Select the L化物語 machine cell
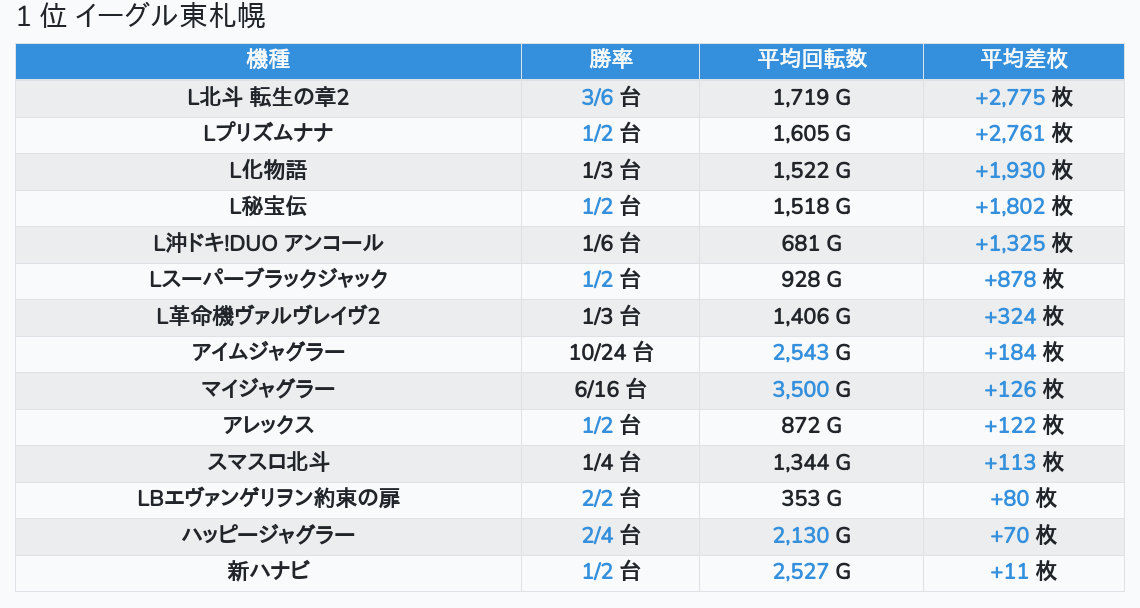1140x608 pixels. click(268, 170)
